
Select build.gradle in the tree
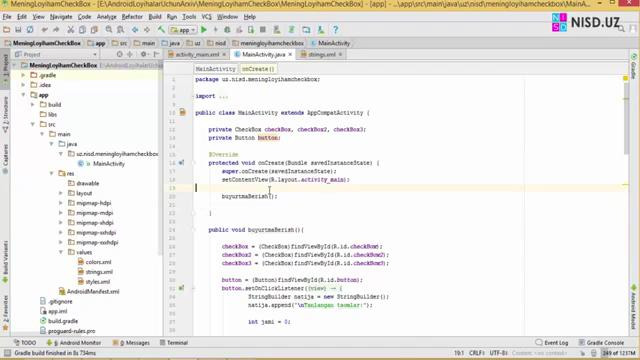(x=62, y=321)
